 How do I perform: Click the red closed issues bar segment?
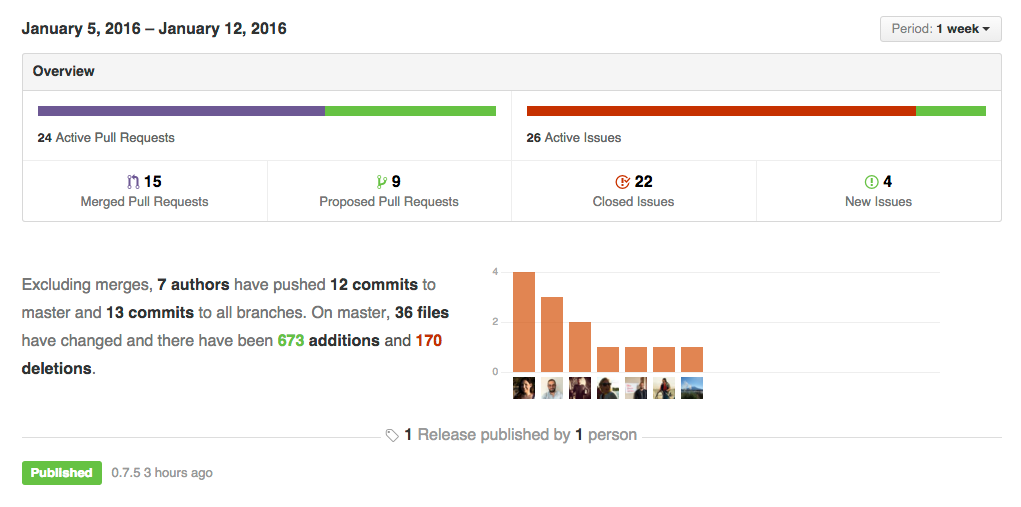[x=721, y=111]
